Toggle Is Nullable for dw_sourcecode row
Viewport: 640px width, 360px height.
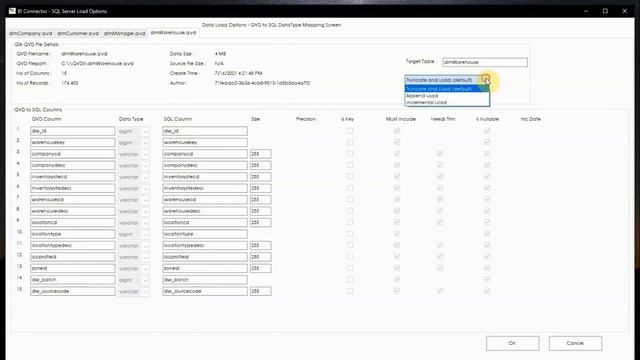[487, 291]
